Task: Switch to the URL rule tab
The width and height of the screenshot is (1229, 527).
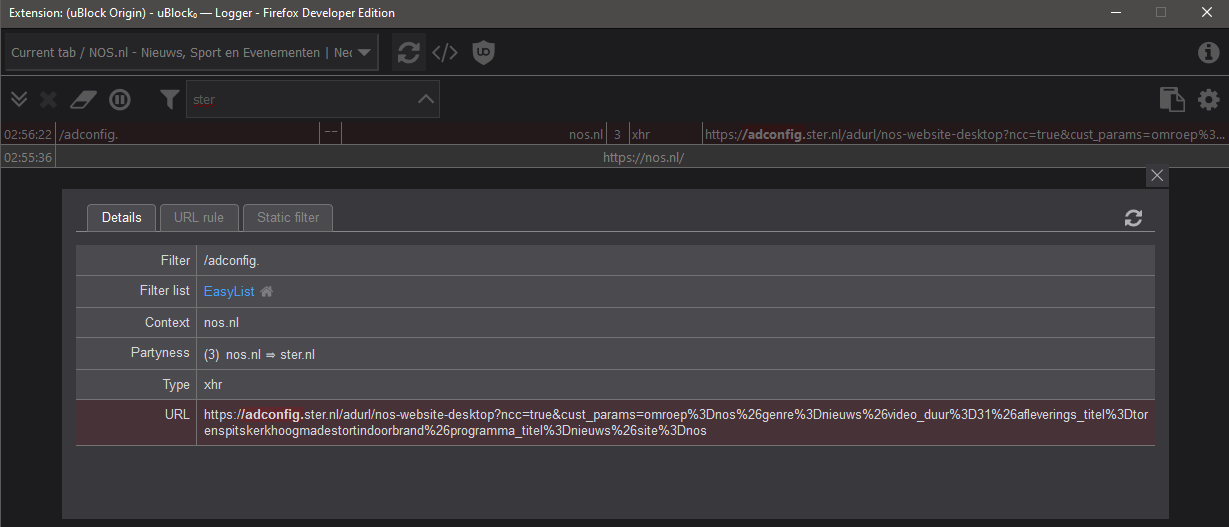Action: 199,217
